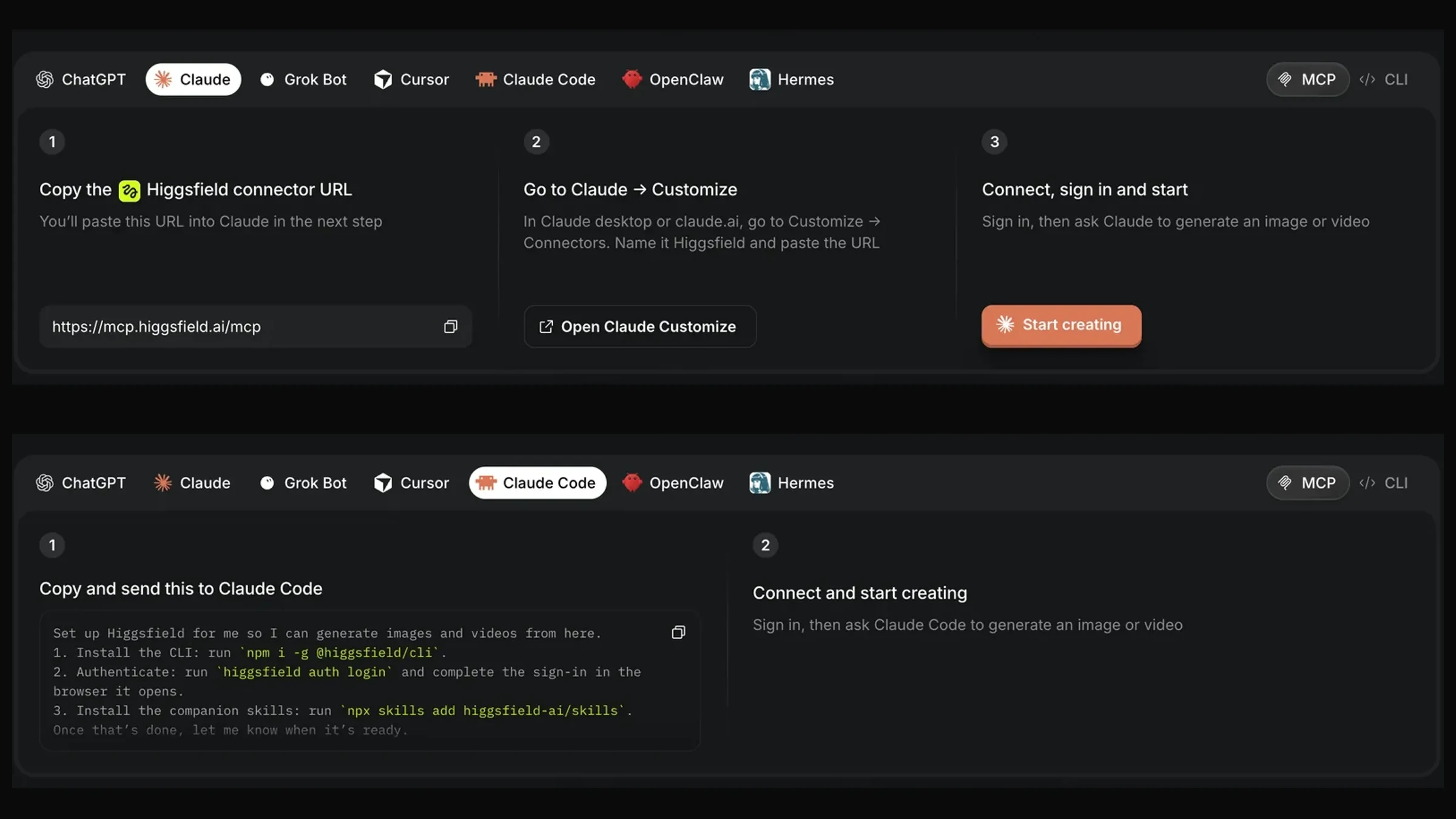Screen dimensions: 1456x819
Task: Click the text "You'll paste this URL into Claude in the next step"
Action: pyautogui.click(x=211, y=221)
